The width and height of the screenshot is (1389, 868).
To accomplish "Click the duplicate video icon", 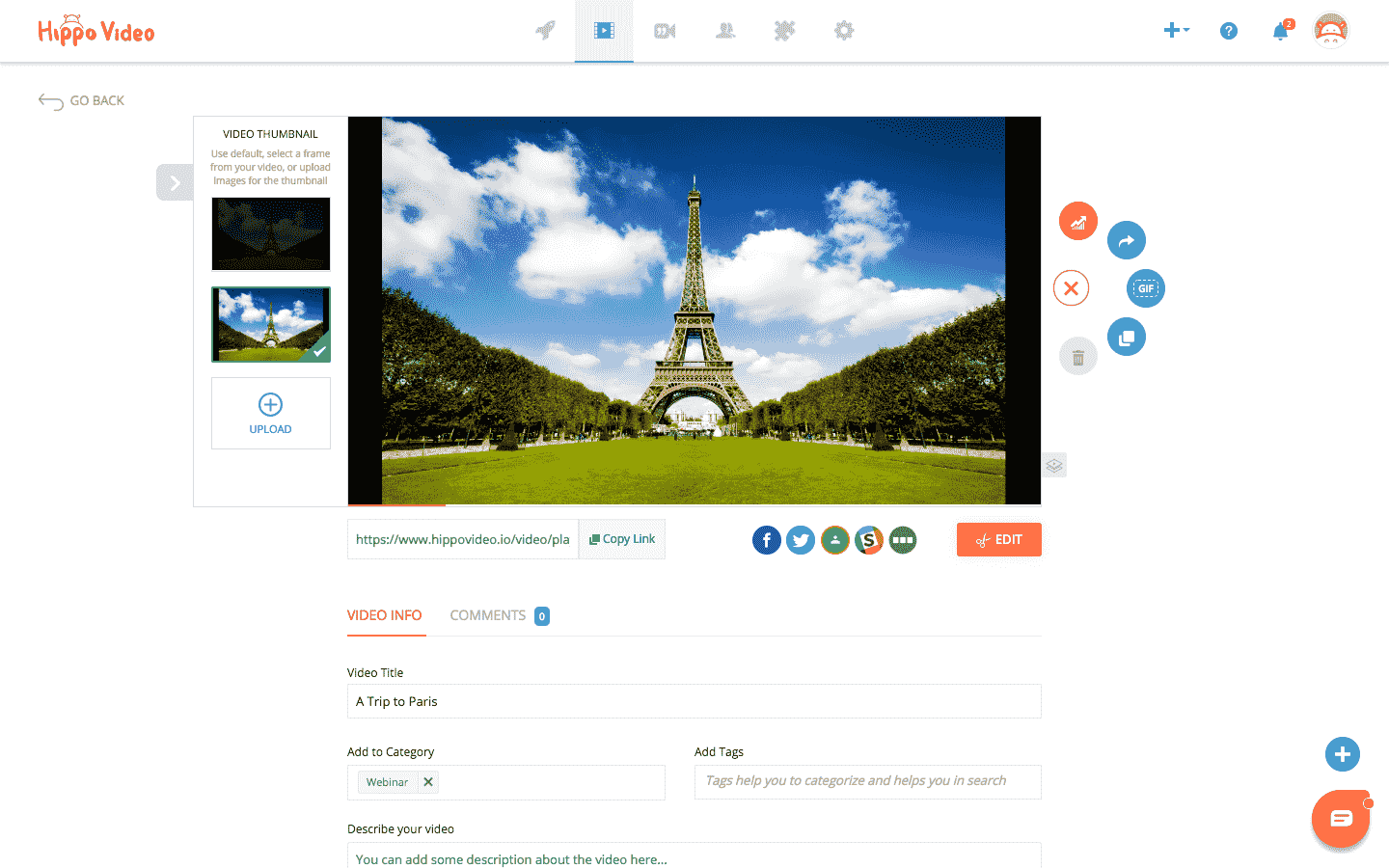I will (1126, 336).
